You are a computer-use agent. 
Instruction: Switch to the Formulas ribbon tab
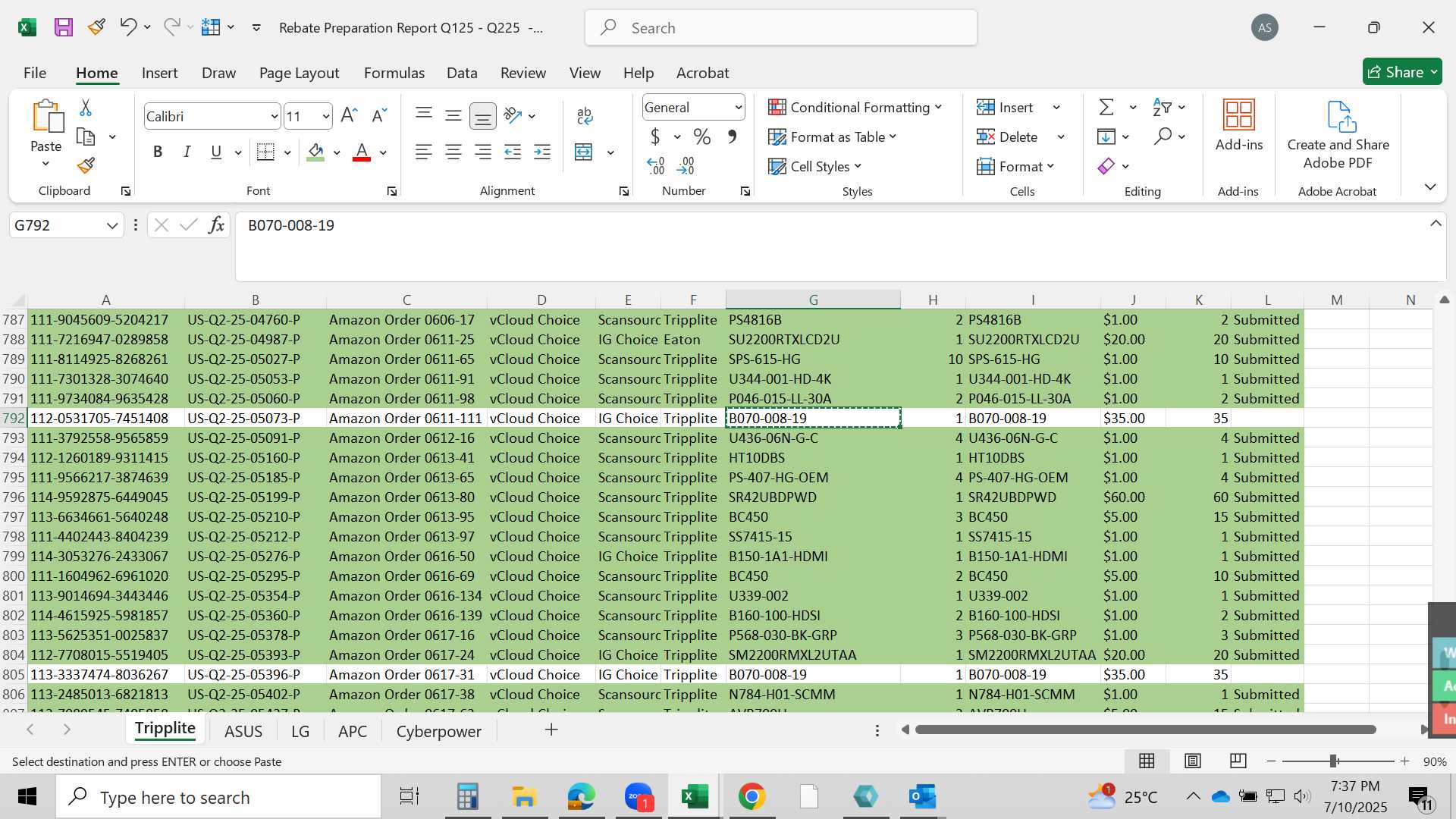click(x=394, y=73)
